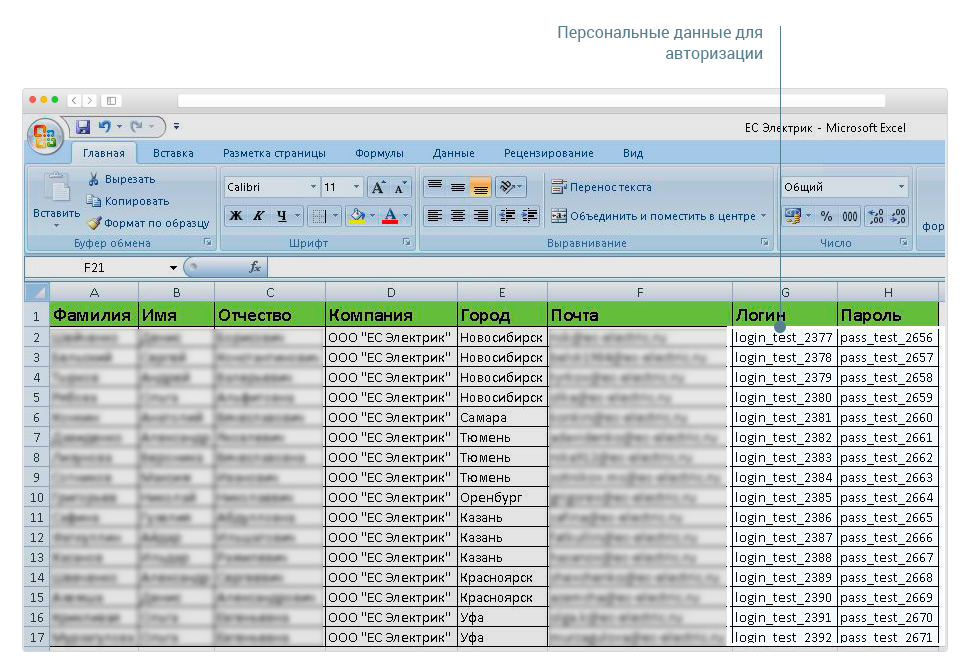Open Шрифт group dialog launcher
970x665 pixels.
406,242
